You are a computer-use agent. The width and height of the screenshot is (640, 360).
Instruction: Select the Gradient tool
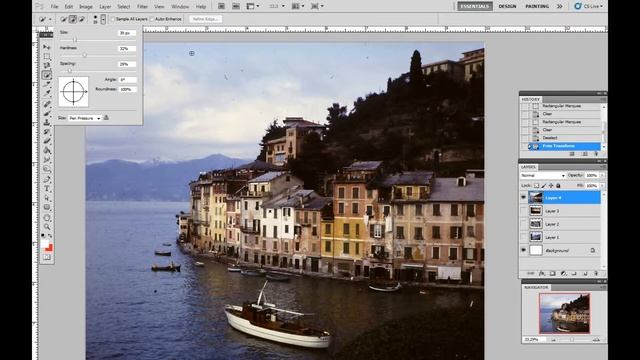(x=47, y=151)
